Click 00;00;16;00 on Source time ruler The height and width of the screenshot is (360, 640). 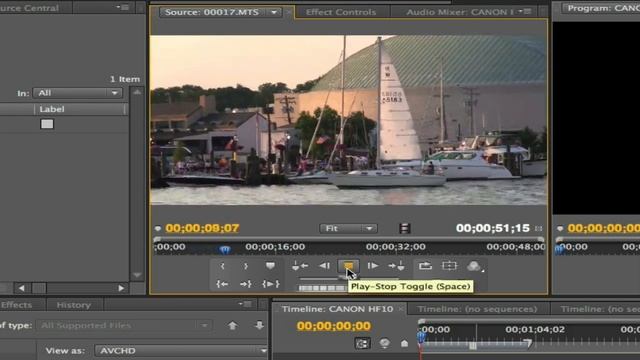tap(275, 247)
